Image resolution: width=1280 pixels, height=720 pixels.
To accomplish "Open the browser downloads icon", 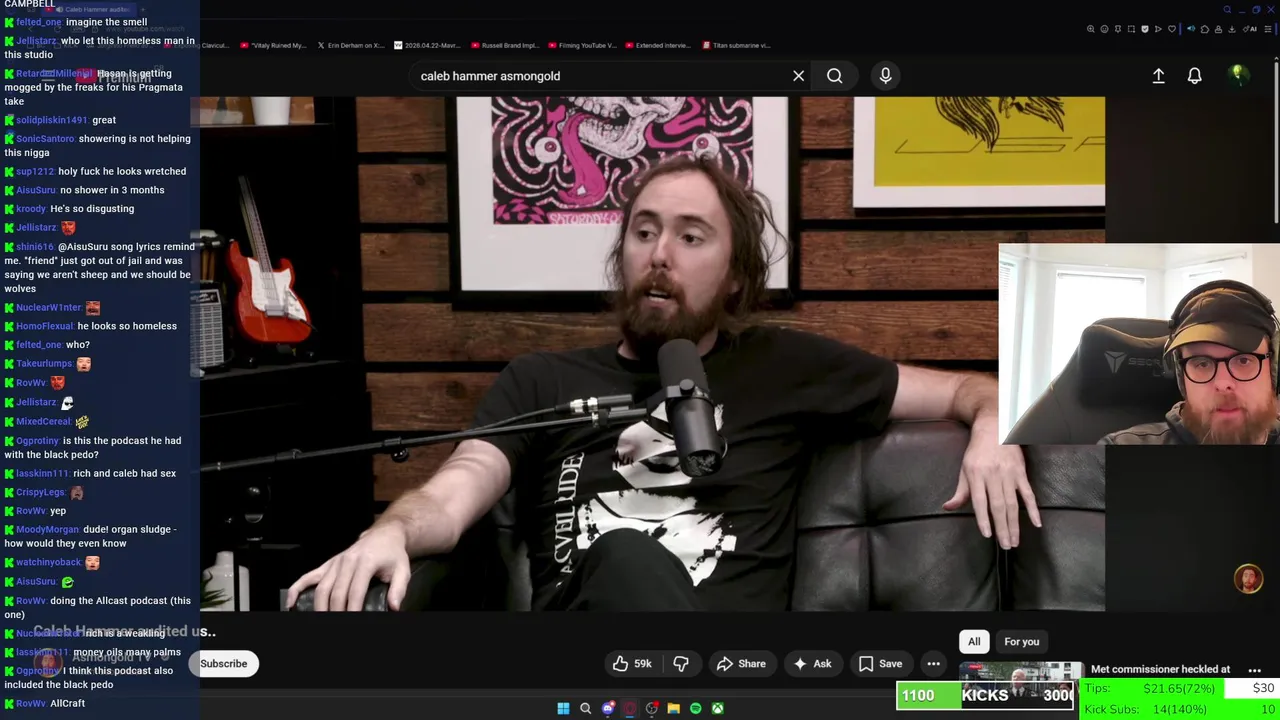I will click(x=1232, y=29).
